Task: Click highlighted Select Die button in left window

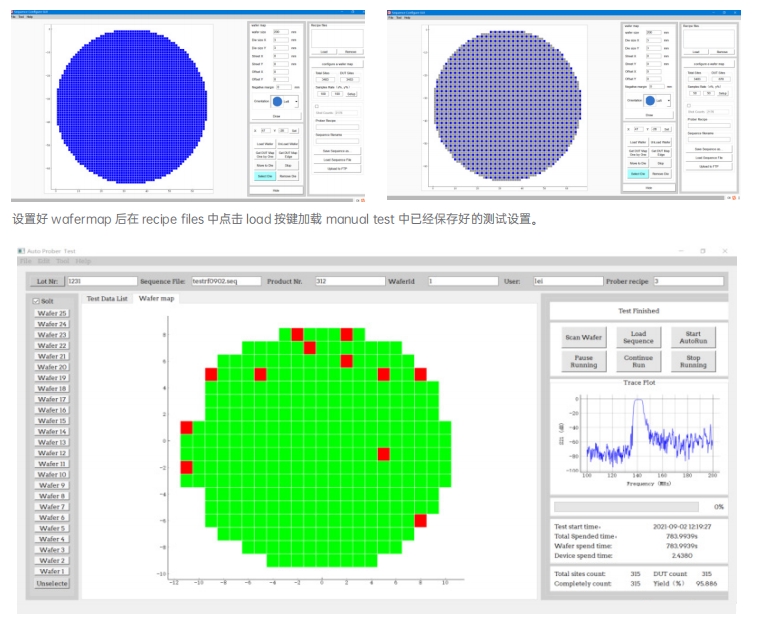Action: click(263, 175)
